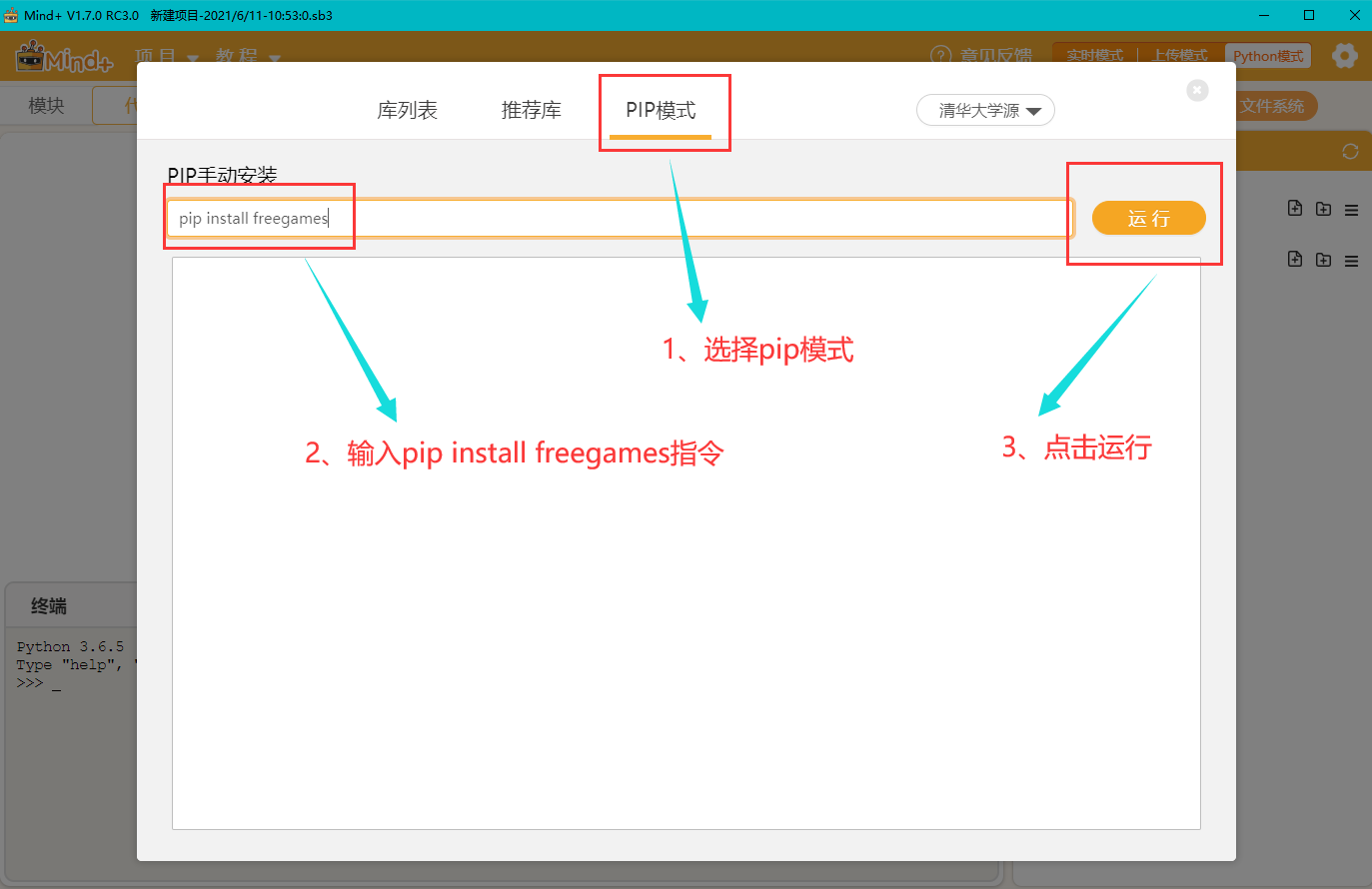Open the 教程 menu
Image resolution: width=1372 pixels, height=889 pixels.
click(248, 57)
